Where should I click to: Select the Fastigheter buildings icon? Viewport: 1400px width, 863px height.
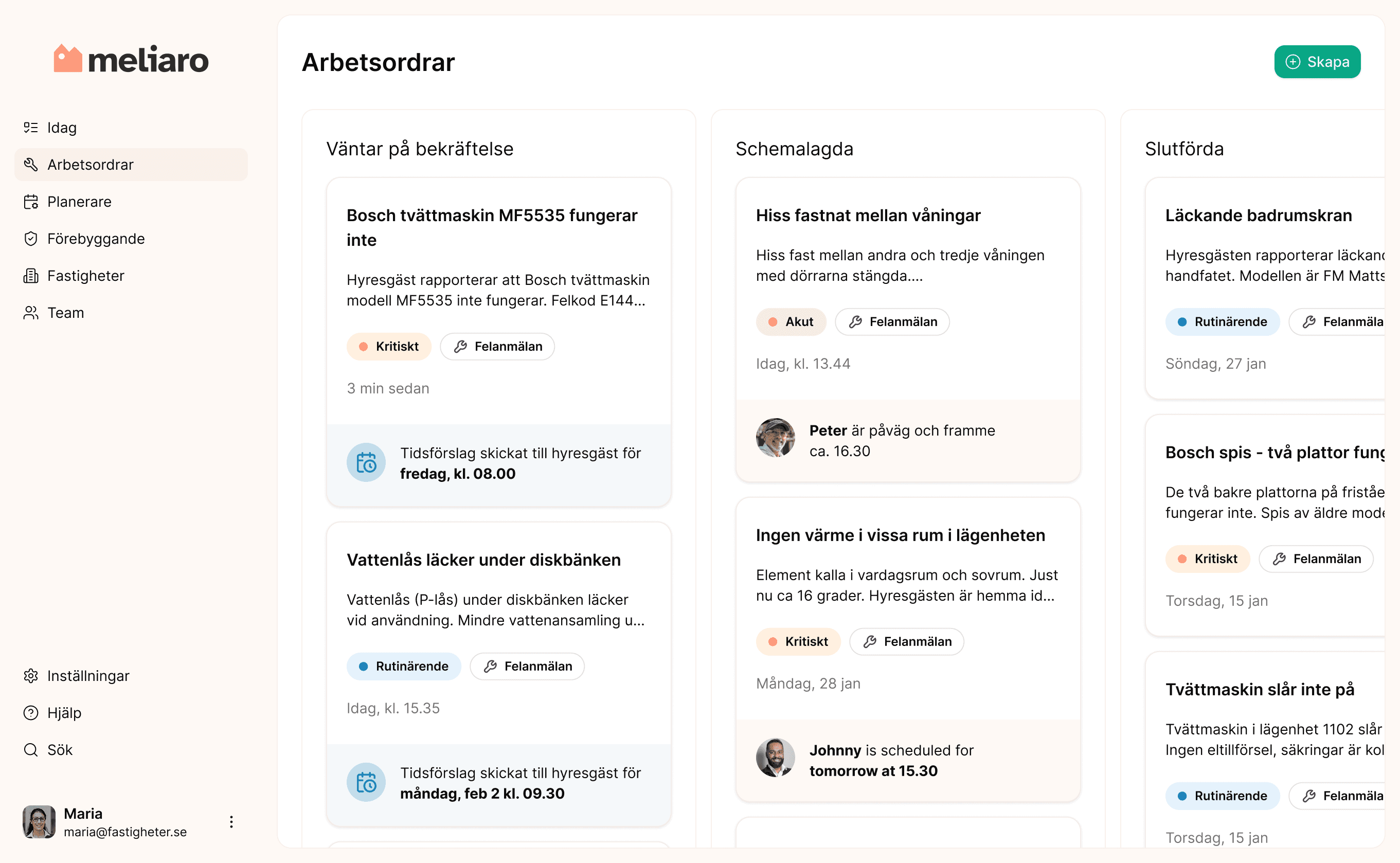pyautogui.click(x=31, y=276)
